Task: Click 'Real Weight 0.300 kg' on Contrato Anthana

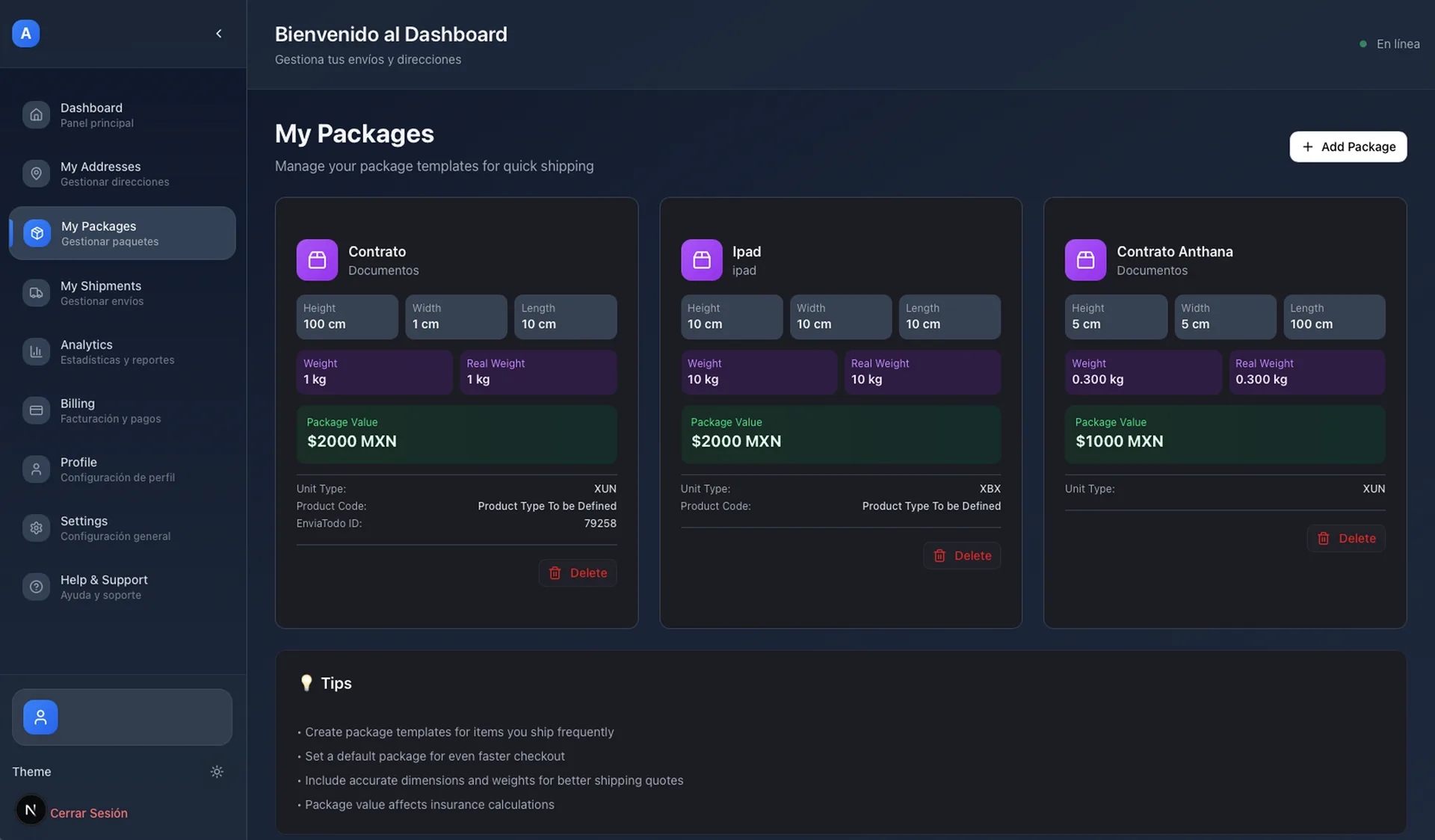Action: coord(1307,372)
